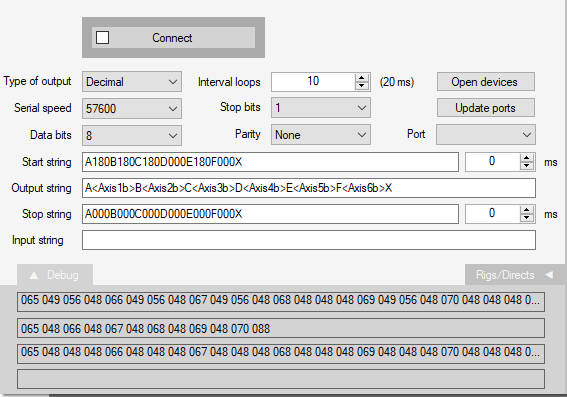Increase the Start string delay ms
Viewport: 567px width, 397px height.
(x=527, y=158)
